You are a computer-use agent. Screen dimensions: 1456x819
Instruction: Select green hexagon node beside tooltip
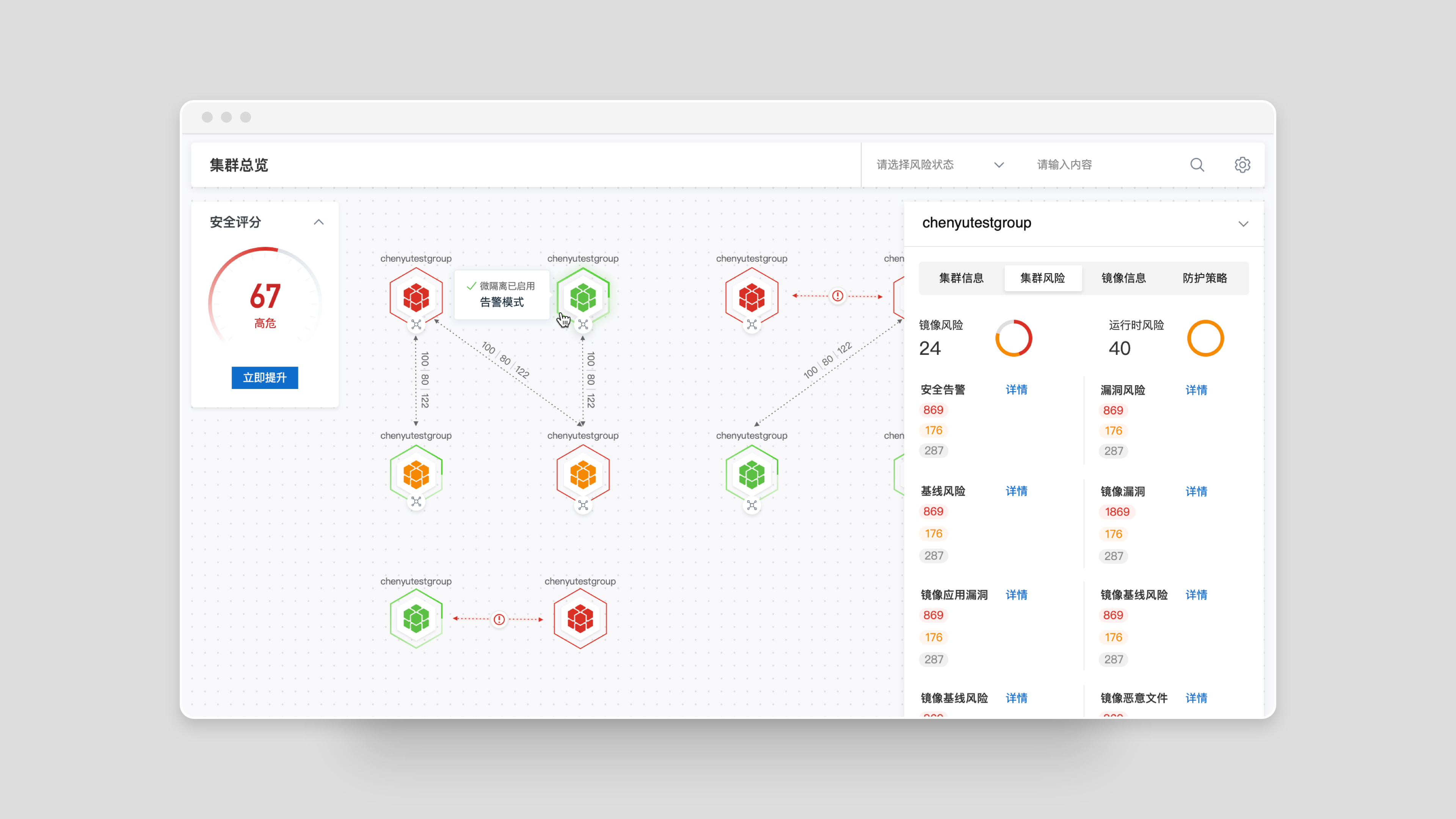(583, 297)
